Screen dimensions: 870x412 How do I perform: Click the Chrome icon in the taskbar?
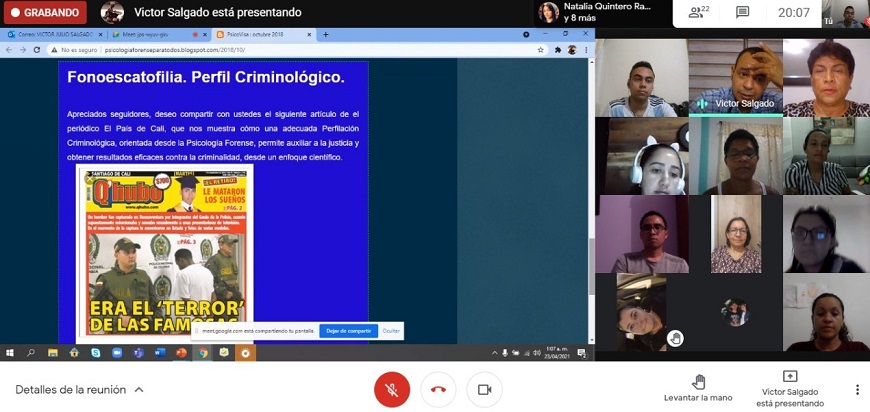click(203, 353)
